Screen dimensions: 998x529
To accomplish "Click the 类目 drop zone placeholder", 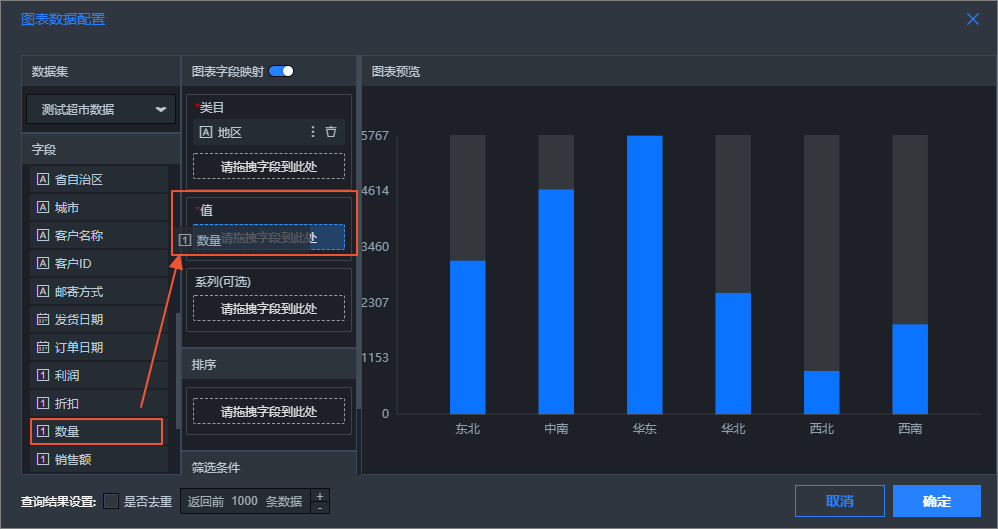I will click(269, 166).
